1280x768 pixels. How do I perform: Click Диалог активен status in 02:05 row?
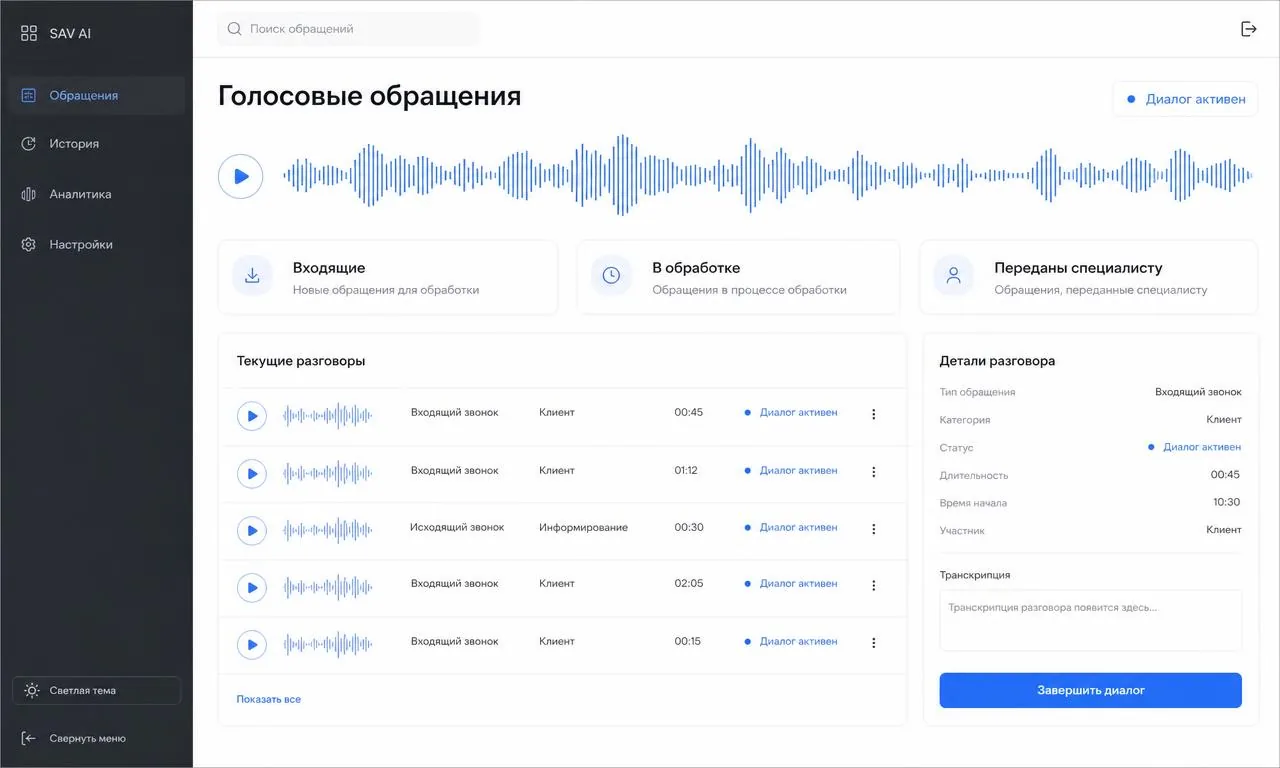point(791,583)
